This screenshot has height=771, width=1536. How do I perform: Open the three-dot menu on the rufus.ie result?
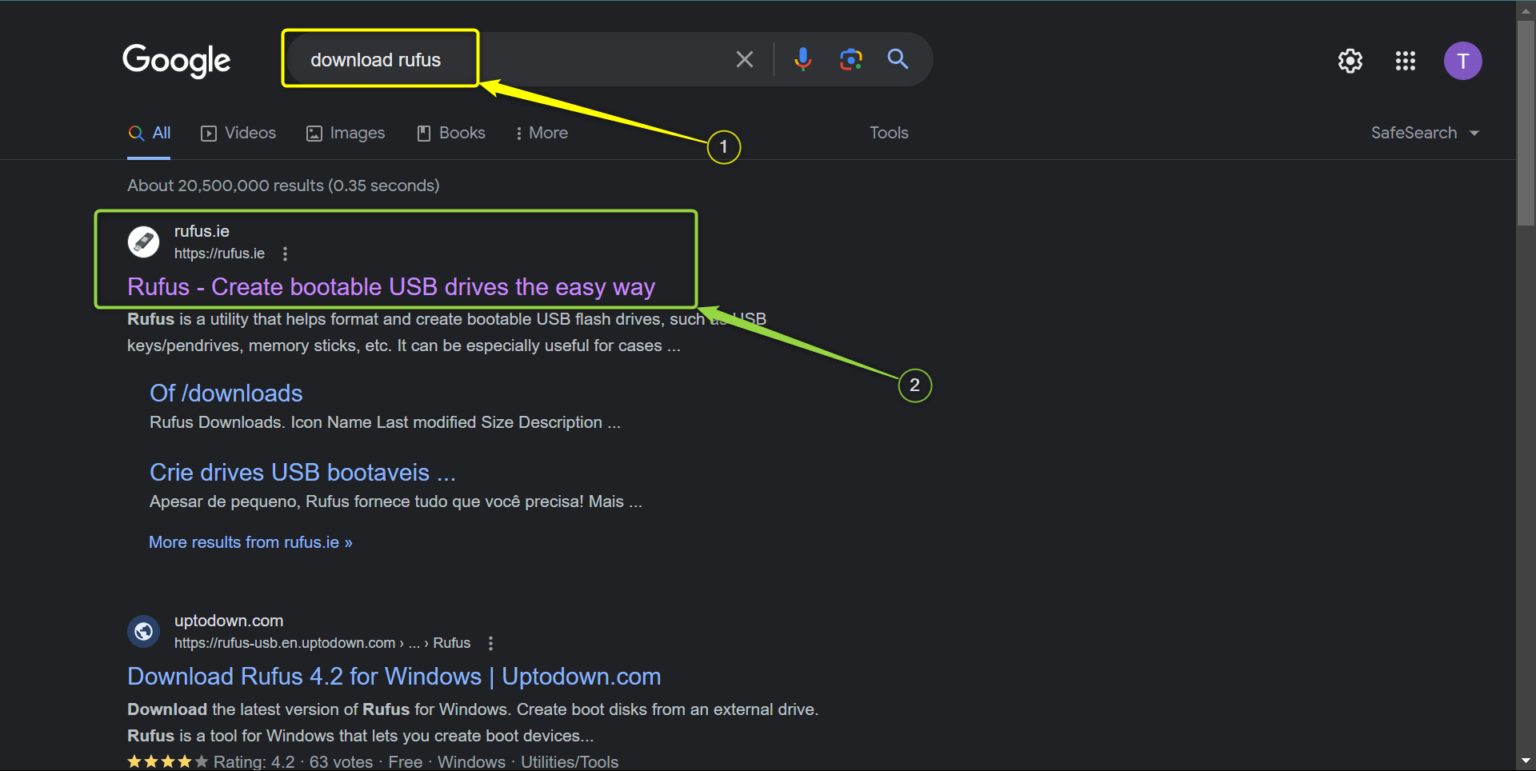pyautogui.click(x=285, y=253)
